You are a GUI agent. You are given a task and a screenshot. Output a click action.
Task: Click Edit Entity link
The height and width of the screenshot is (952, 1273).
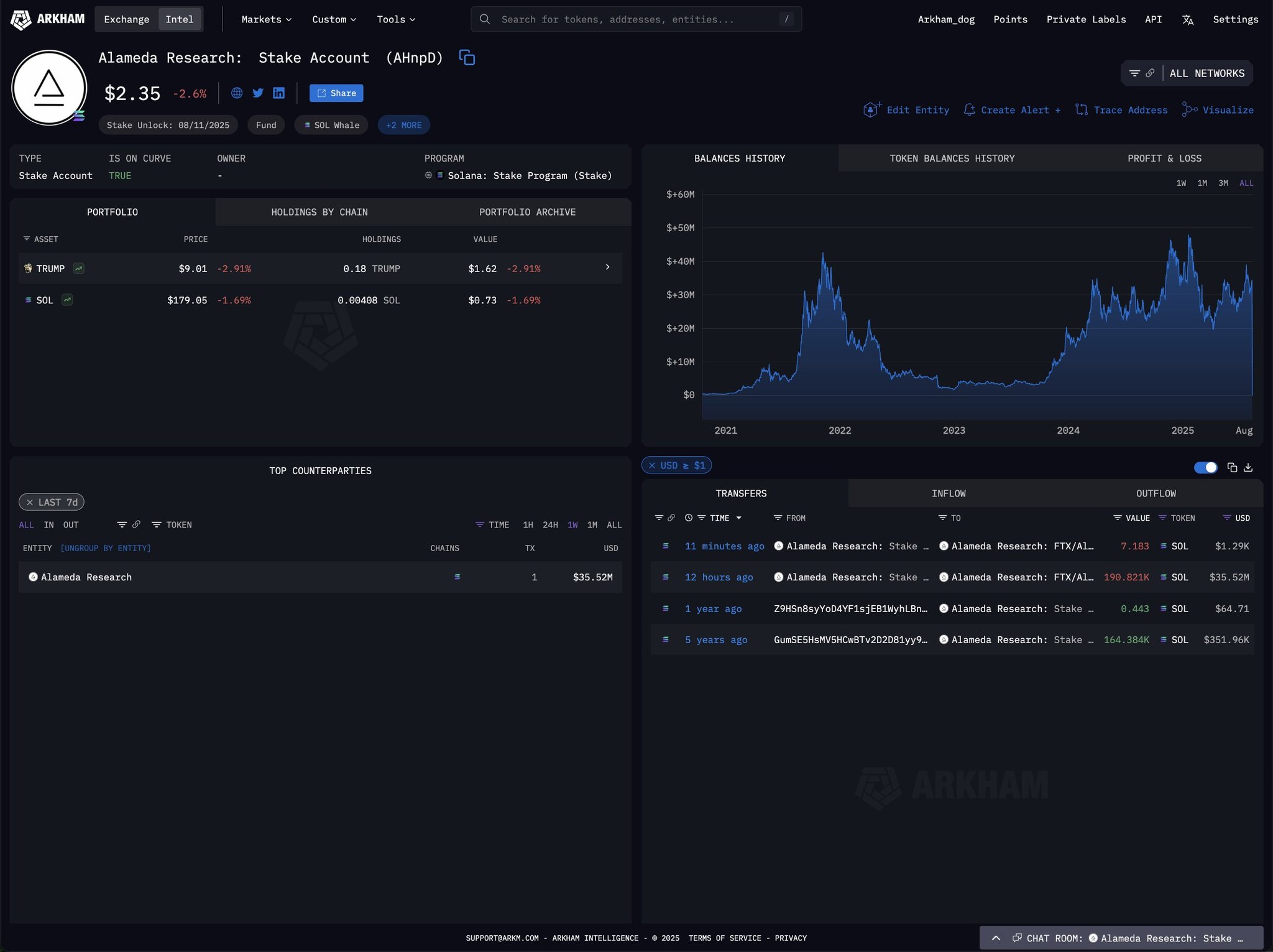pyautogui.click(x=906, y=110)
